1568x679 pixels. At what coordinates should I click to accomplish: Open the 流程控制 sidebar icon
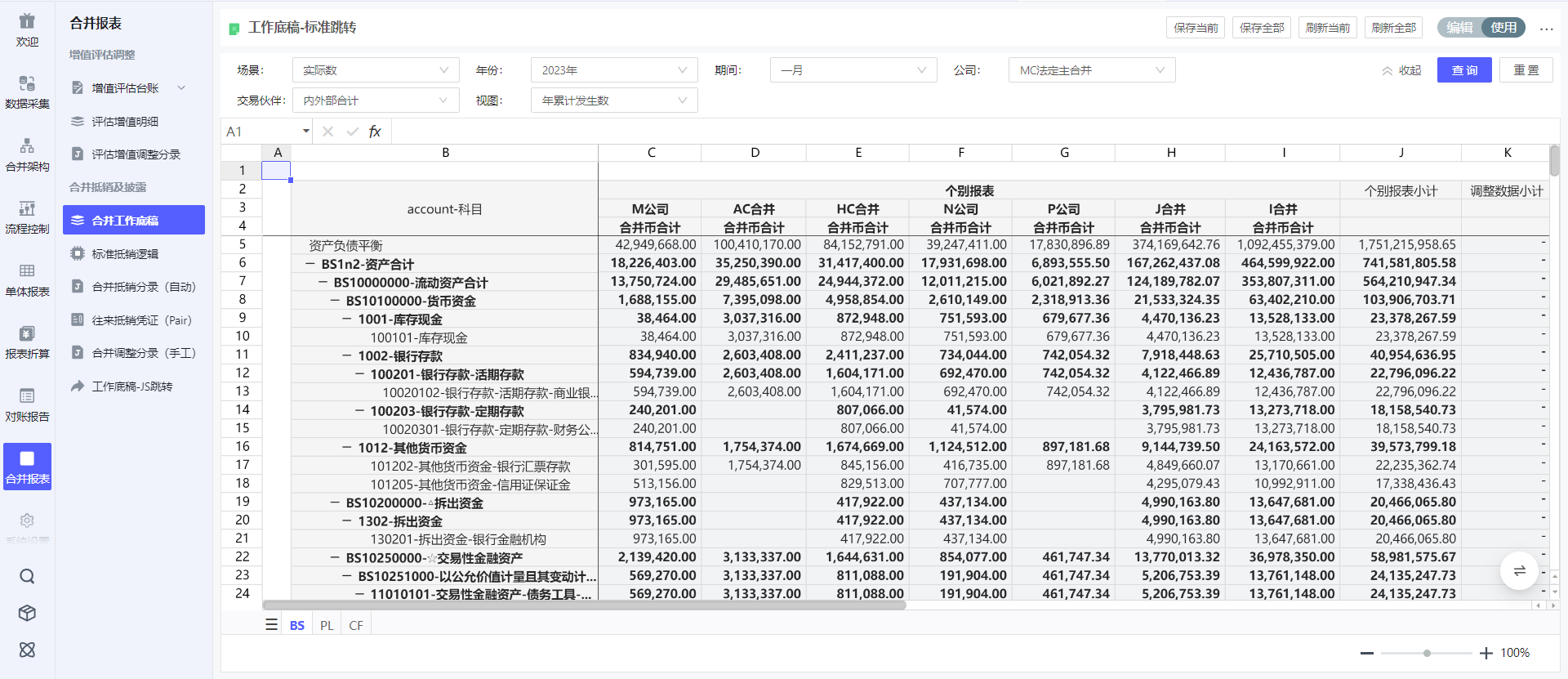[x=27, y=217]
